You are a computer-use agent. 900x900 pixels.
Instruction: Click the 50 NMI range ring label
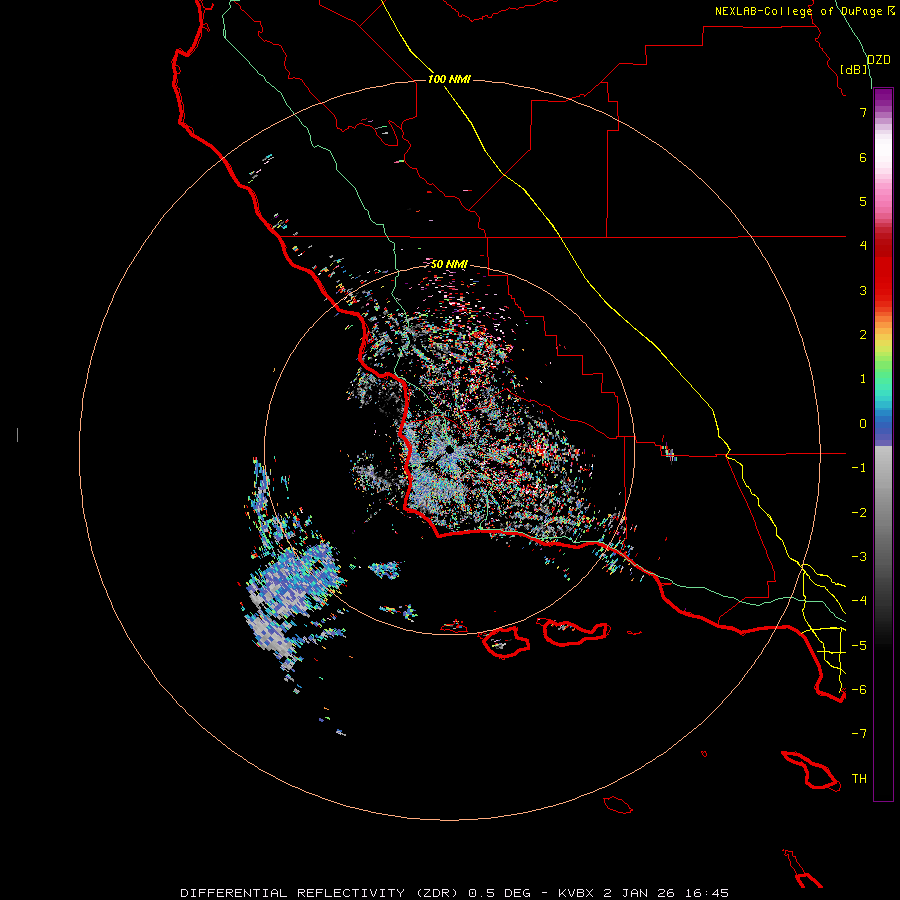pyautogui.click(x=449, y=264)
